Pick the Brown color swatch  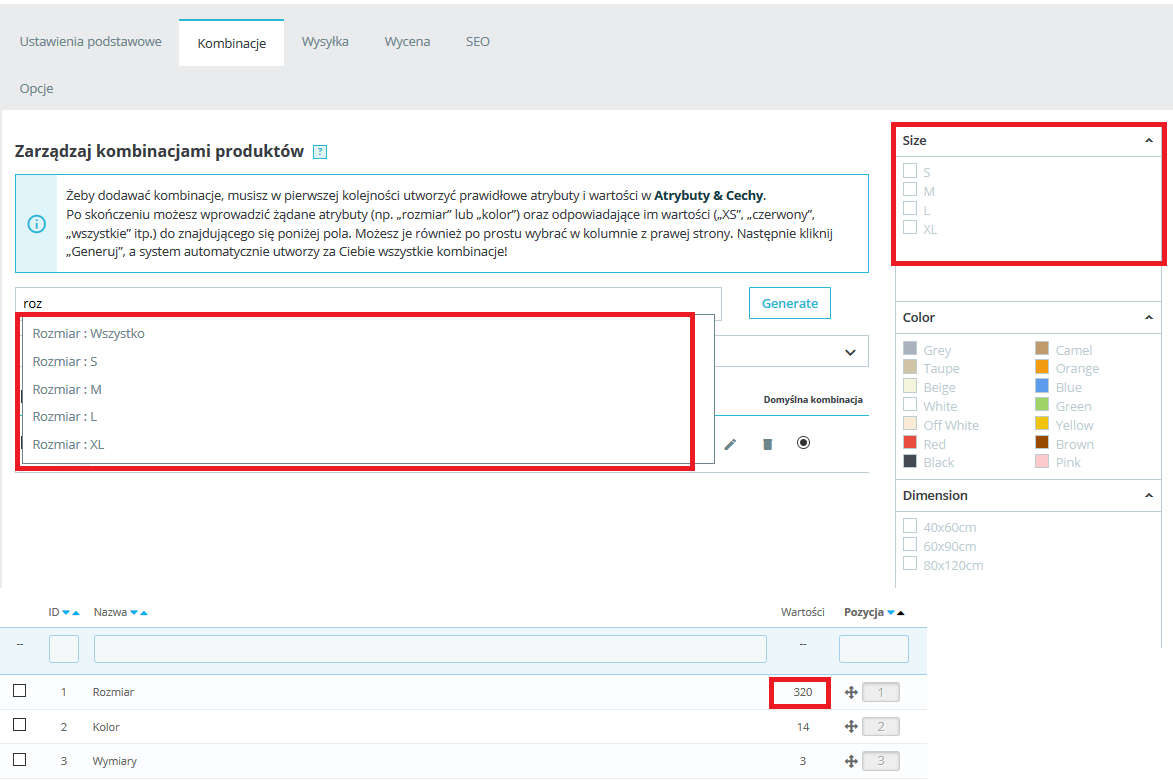1042,442
